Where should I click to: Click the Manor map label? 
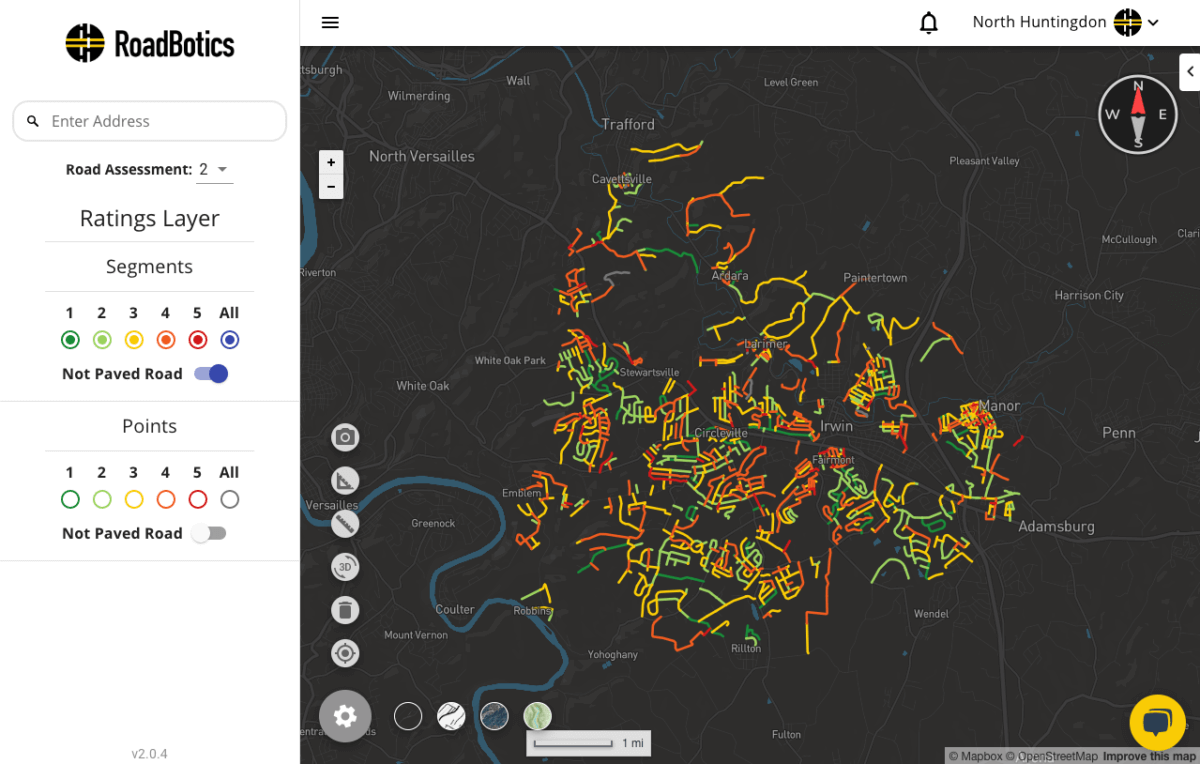(1000, 405)
